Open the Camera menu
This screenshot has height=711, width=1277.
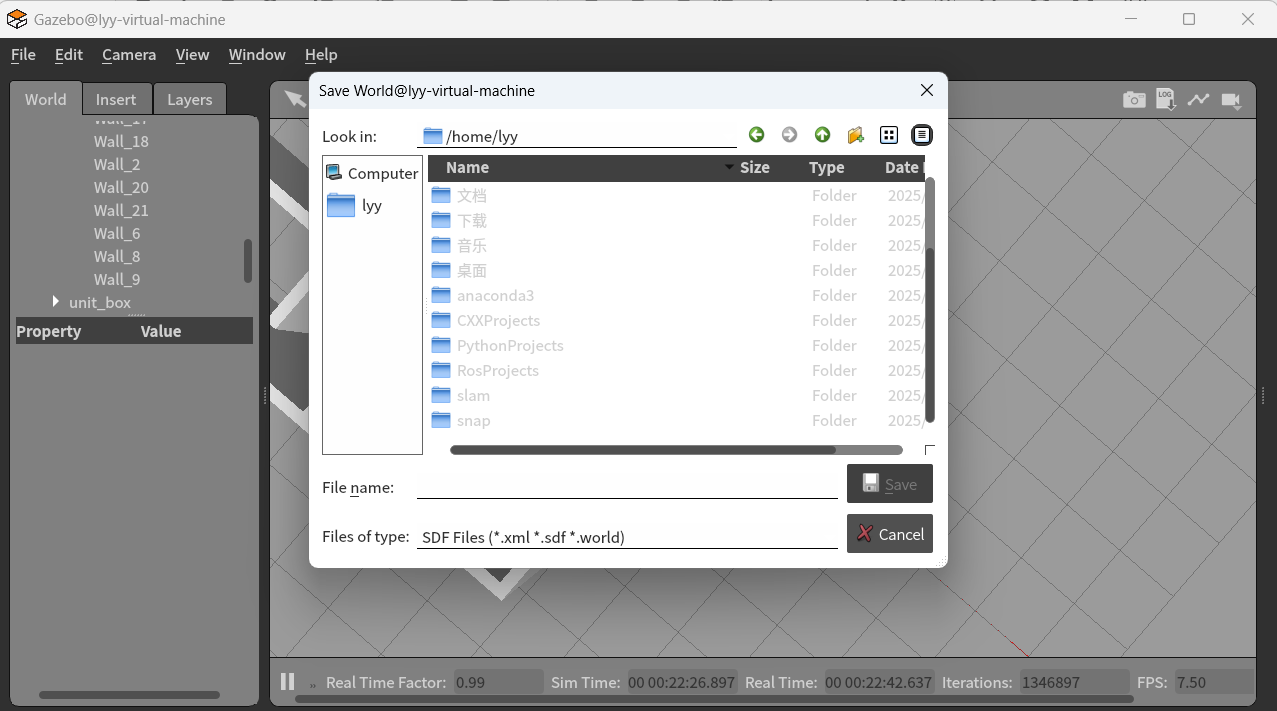129,54
